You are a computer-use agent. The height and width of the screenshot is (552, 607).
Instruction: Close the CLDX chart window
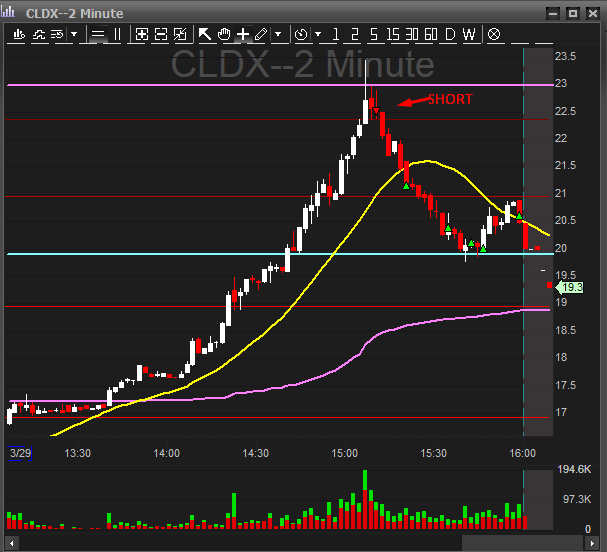[x=592, y=14]
